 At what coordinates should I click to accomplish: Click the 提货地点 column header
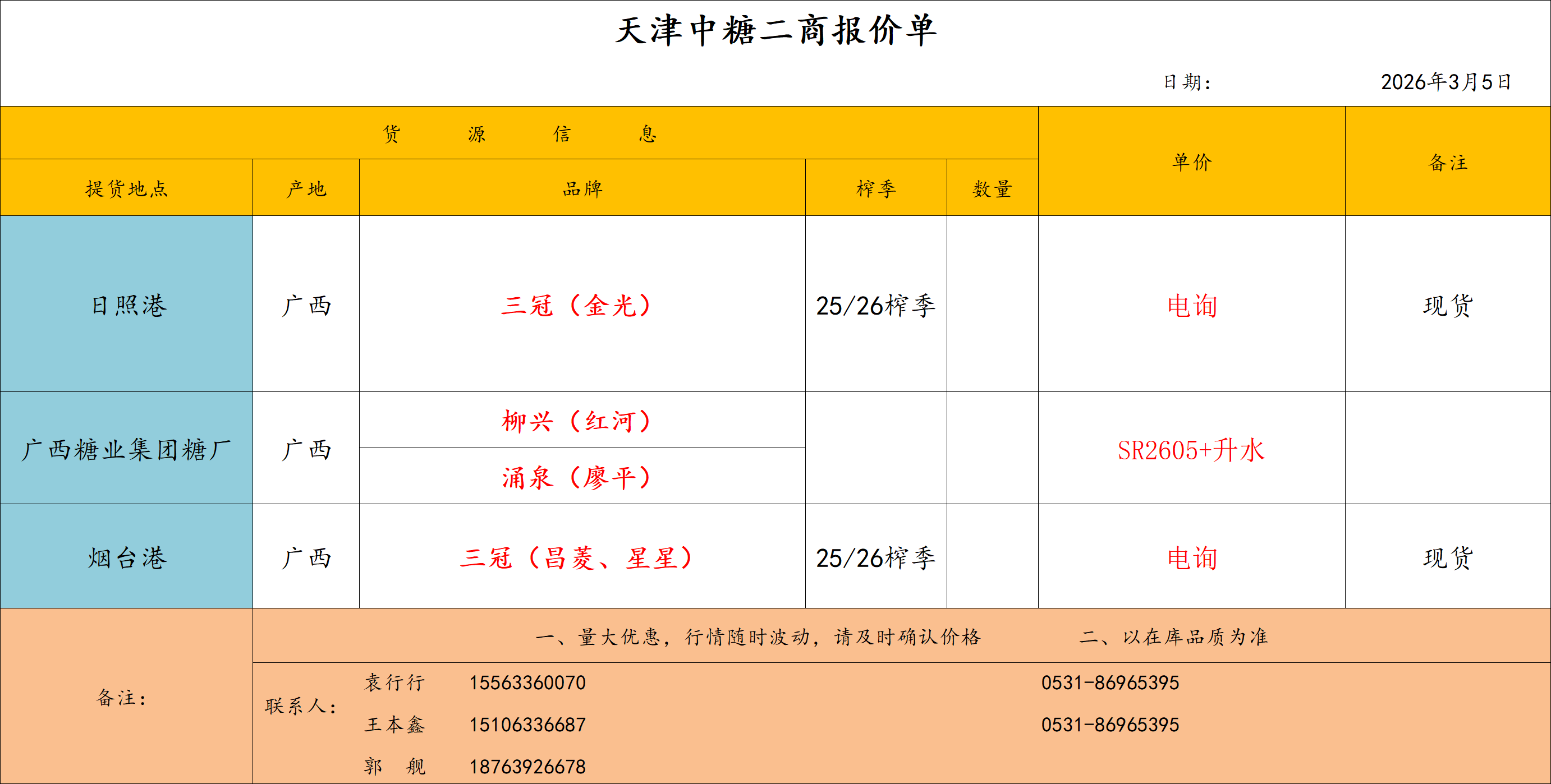pos(126,188)
